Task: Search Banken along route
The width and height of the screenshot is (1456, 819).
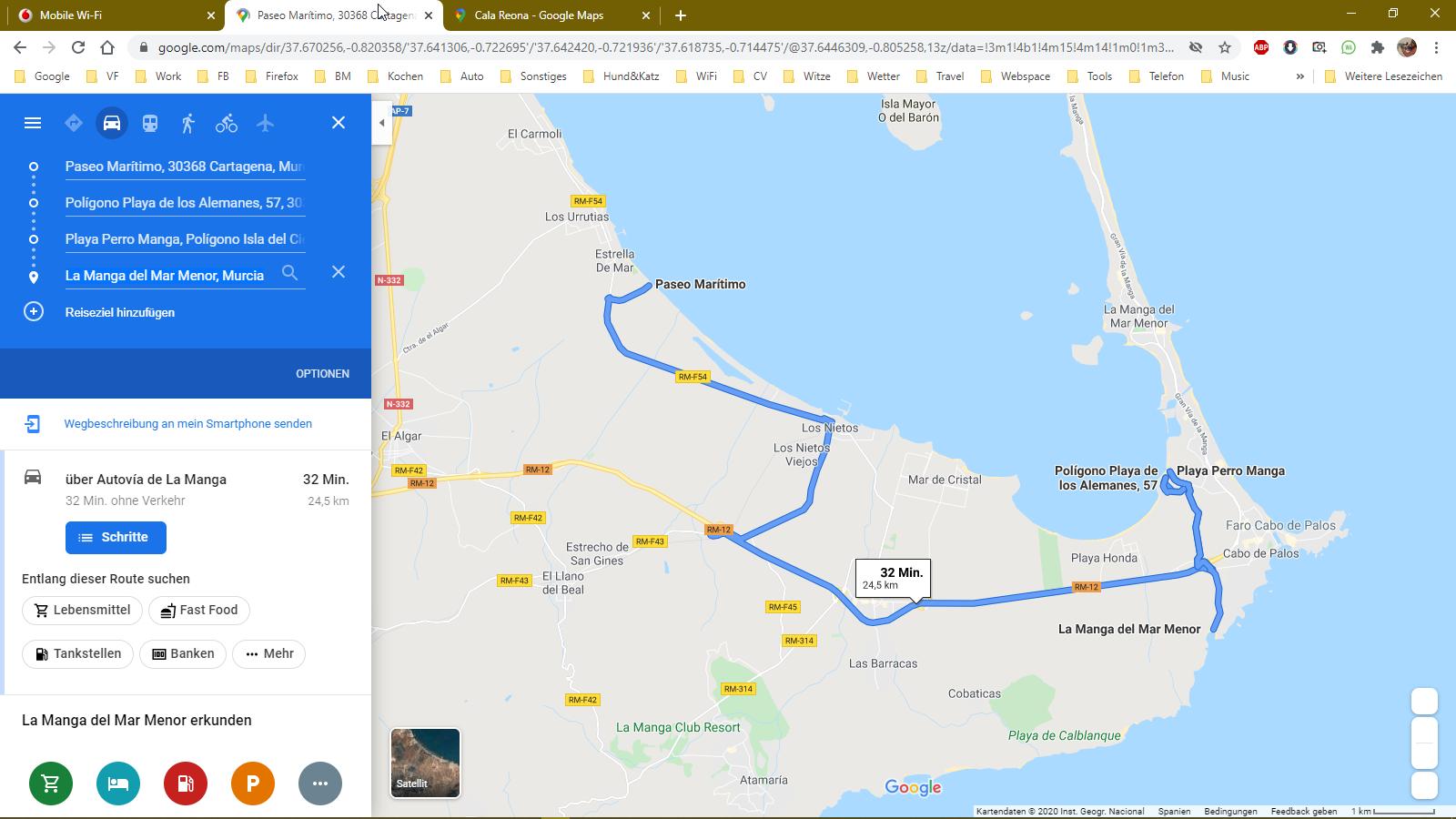Action: tap(182, 653)
